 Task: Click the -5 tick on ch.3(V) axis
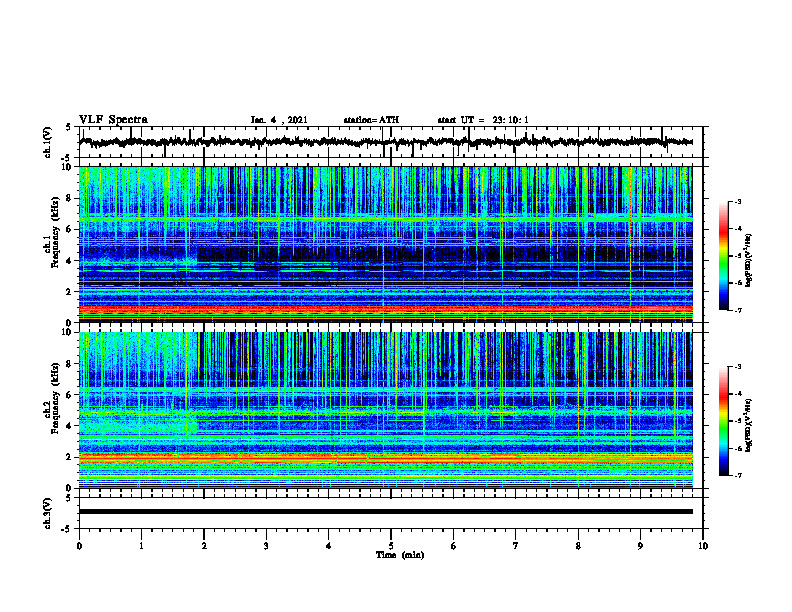point(67,529)
